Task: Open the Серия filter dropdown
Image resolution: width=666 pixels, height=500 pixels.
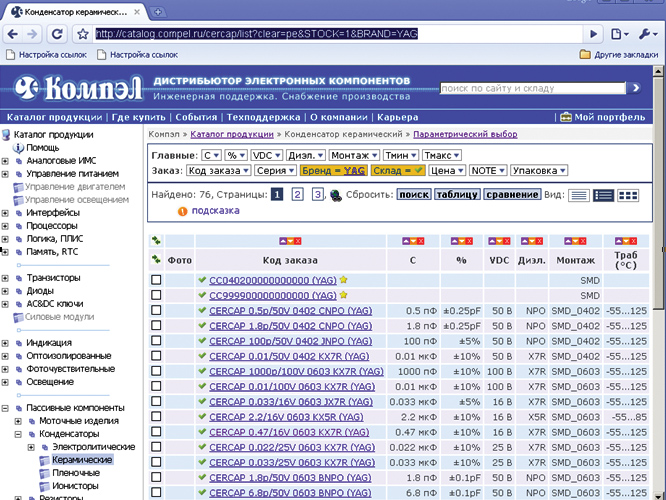Action: [x=275, y=171]
